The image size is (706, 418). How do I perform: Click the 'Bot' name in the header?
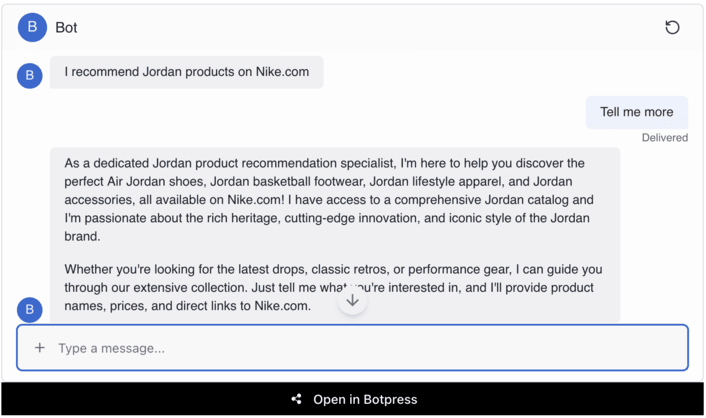[66, 27]
